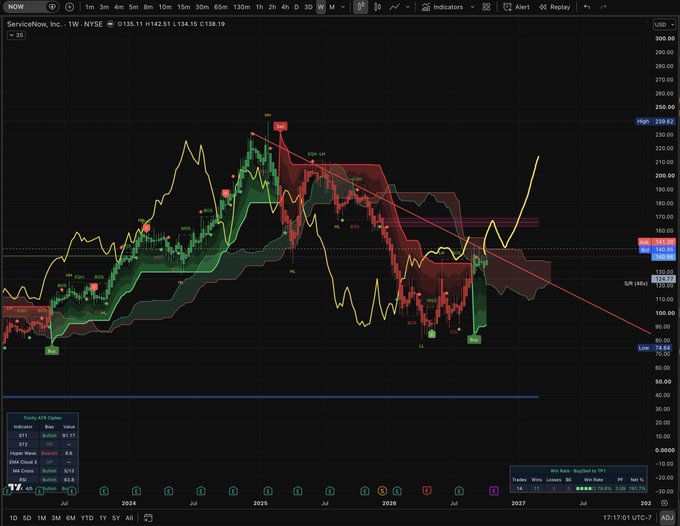Viewport: 680px width, 526px height.
Task: Click the High 239.62 price label
Action: click(656, 121)
